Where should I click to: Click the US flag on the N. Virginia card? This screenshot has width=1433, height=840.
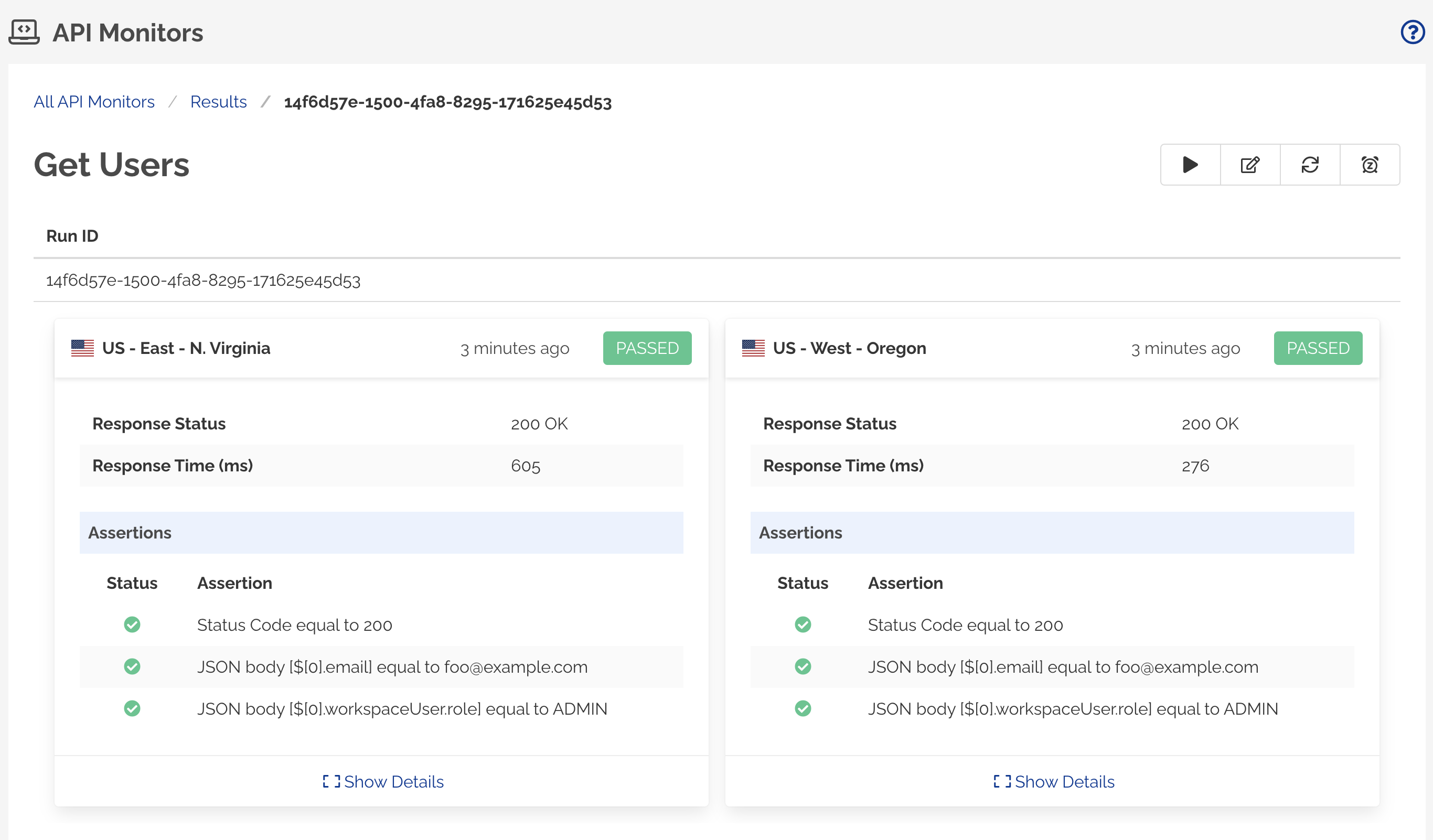(x=81, y=348)
